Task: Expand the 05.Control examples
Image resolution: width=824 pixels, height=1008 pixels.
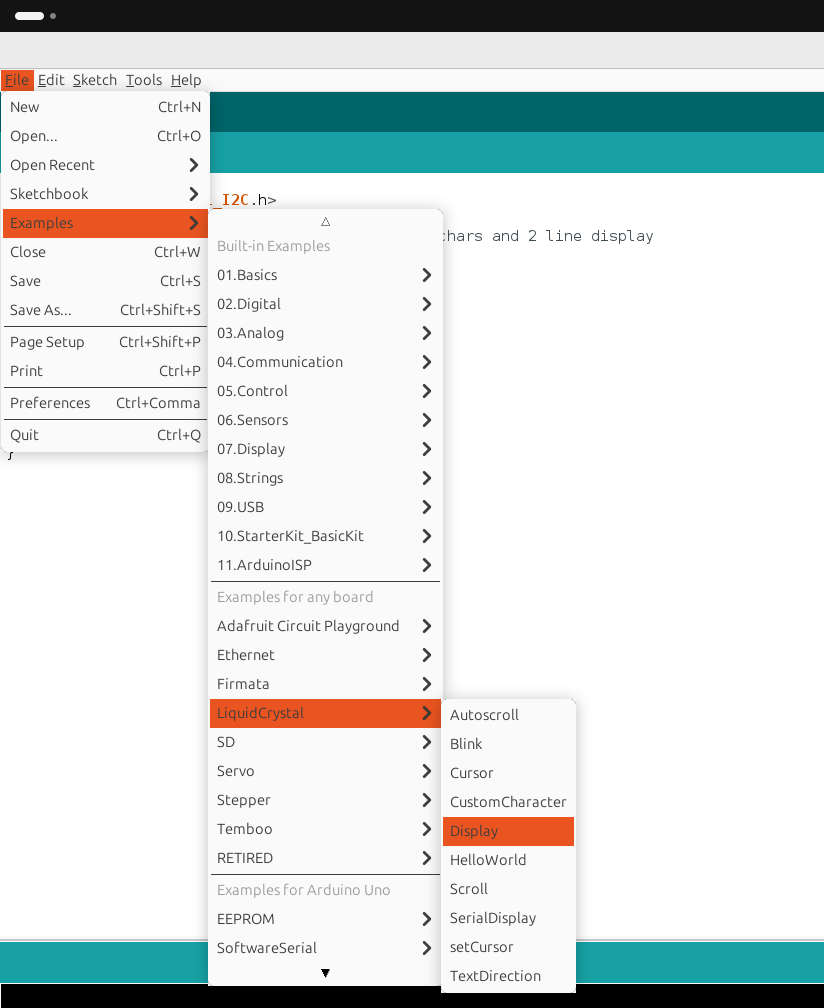Action: point(325,391)
